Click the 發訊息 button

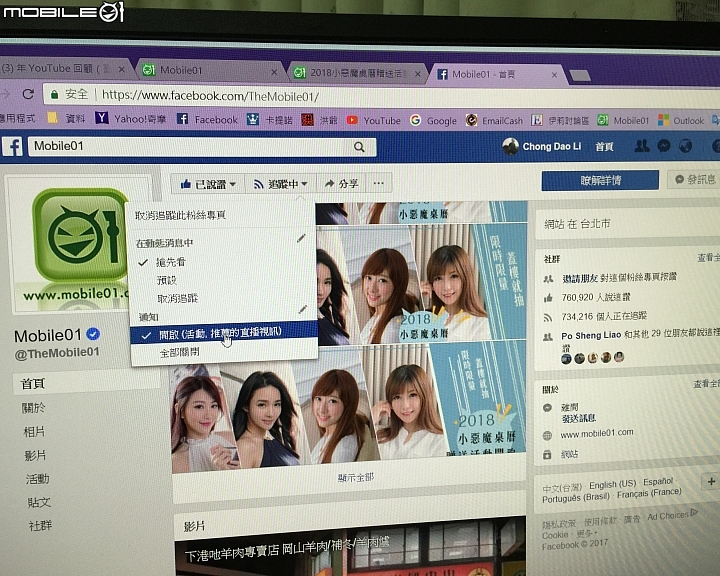[693, 180]
